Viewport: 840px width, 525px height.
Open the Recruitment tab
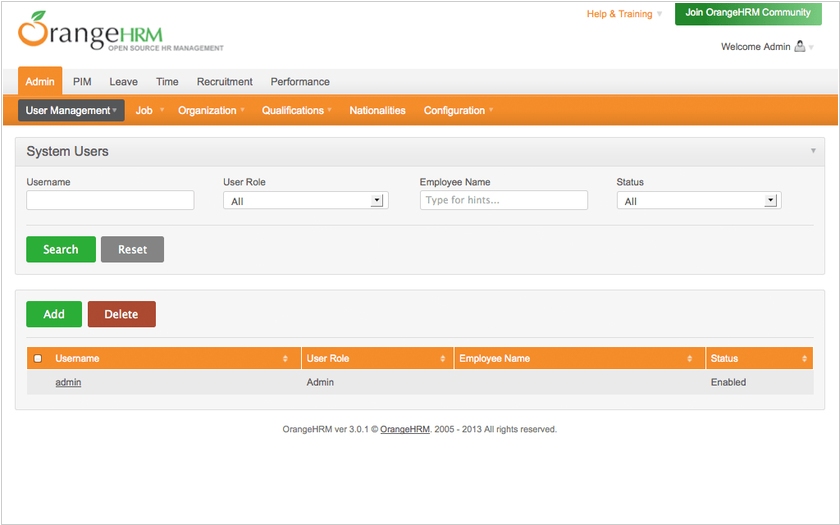pyautogui.click(x=224, y=82)
